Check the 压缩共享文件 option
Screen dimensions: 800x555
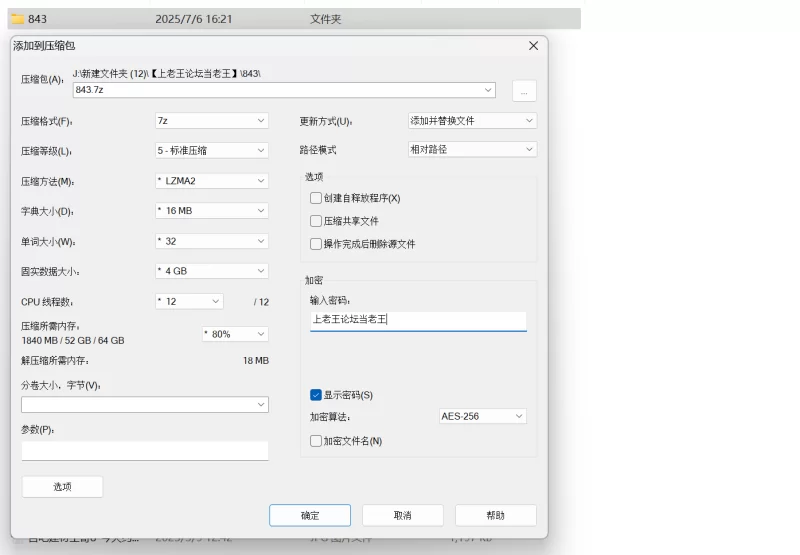(x=316, y=221)
